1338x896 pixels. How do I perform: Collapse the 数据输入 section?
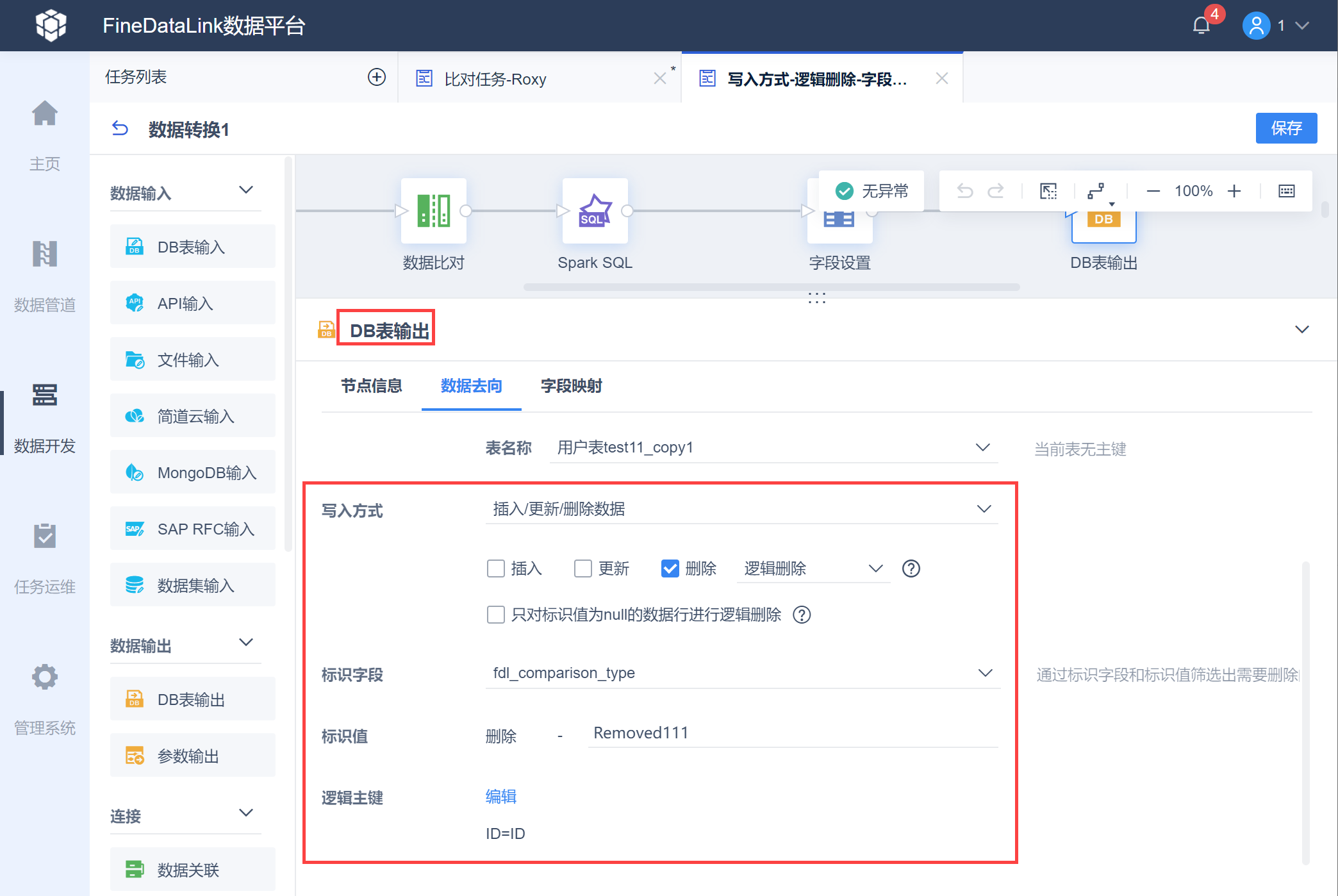click(x=245, y=190)
